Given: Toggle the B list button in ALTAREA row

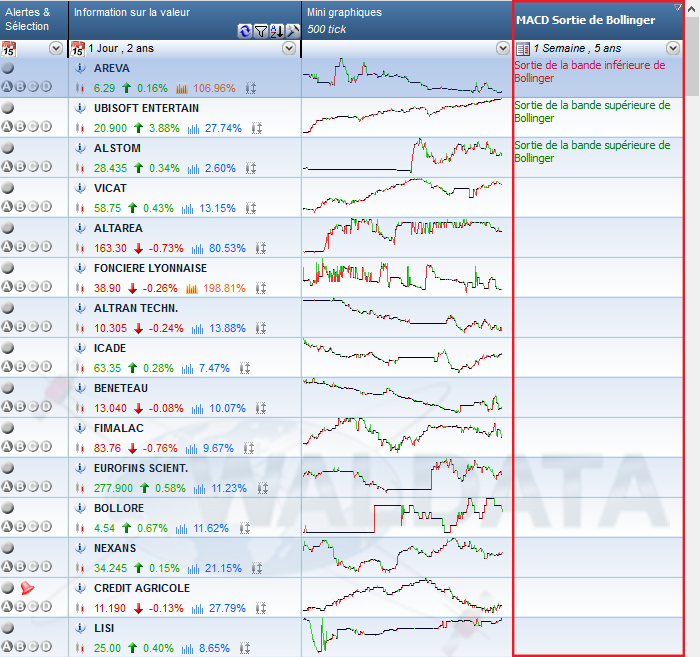Looking at the screenshot, I should [20, 246].
